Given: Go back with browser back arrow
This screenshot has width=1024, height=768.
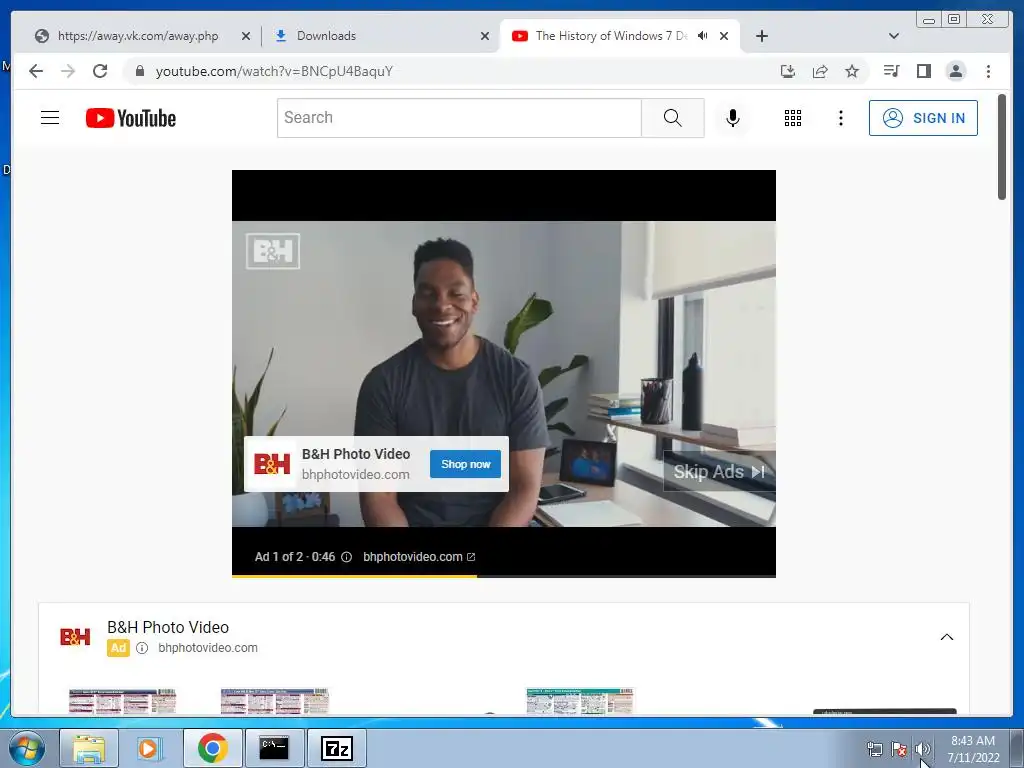Looking at the screenshot, I should (36, 71).
